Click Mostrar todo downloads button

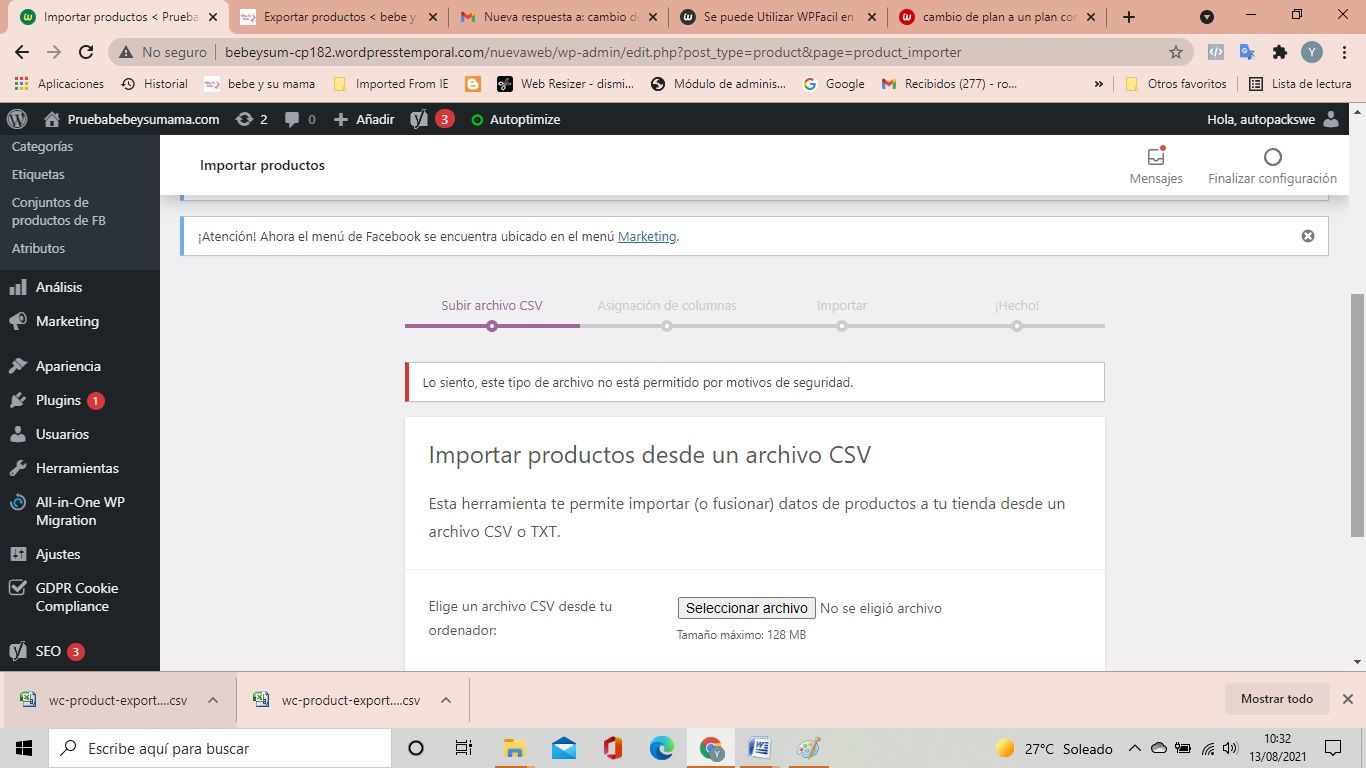pos(1277,699)
